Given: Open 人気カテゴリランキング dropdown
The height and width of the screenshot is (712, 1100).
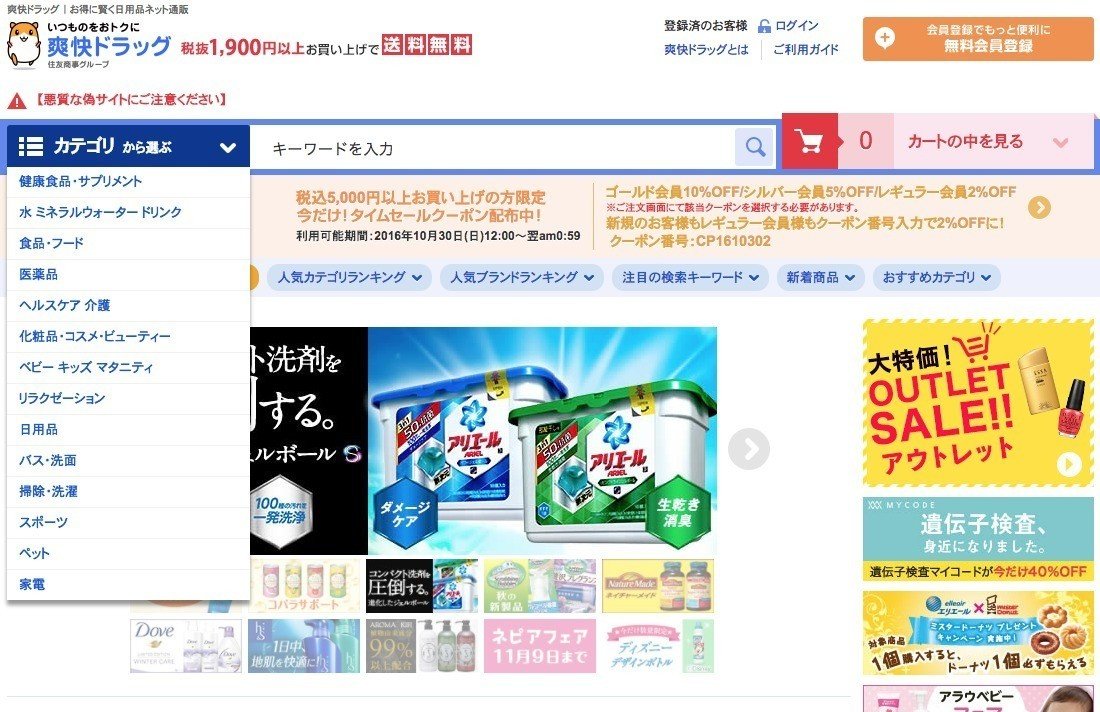Looking at the screenshot, I should (349, 277).
